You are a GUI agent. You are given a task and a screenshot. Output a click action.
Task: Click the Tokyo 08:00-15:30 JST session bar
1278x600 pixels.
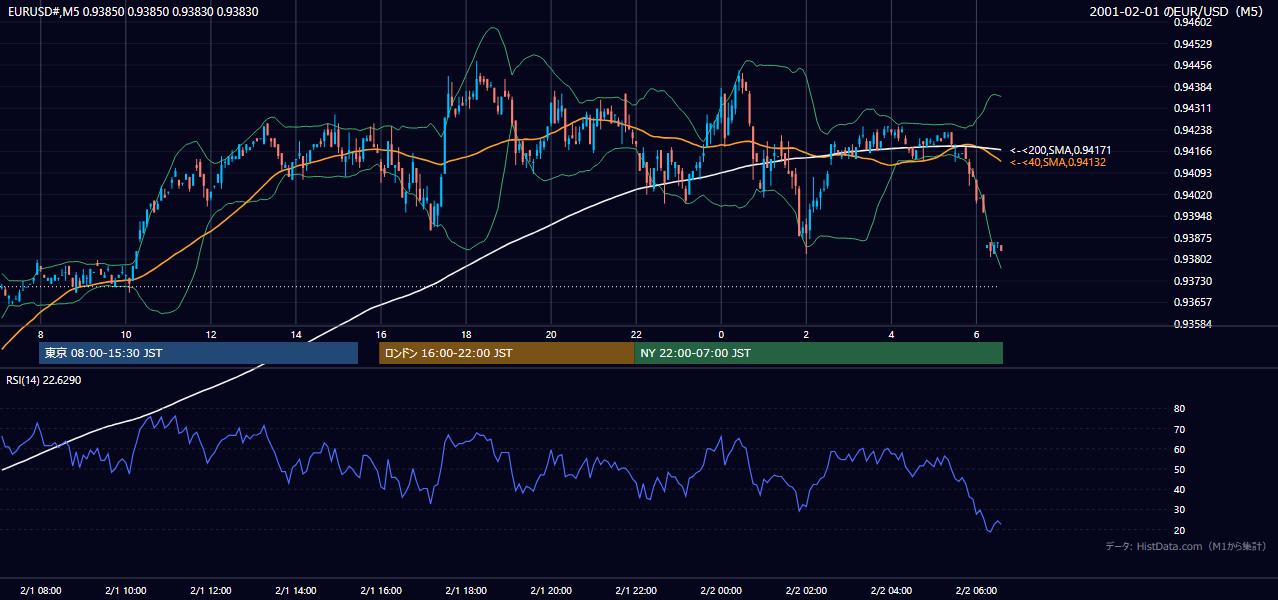coord(198,353)
